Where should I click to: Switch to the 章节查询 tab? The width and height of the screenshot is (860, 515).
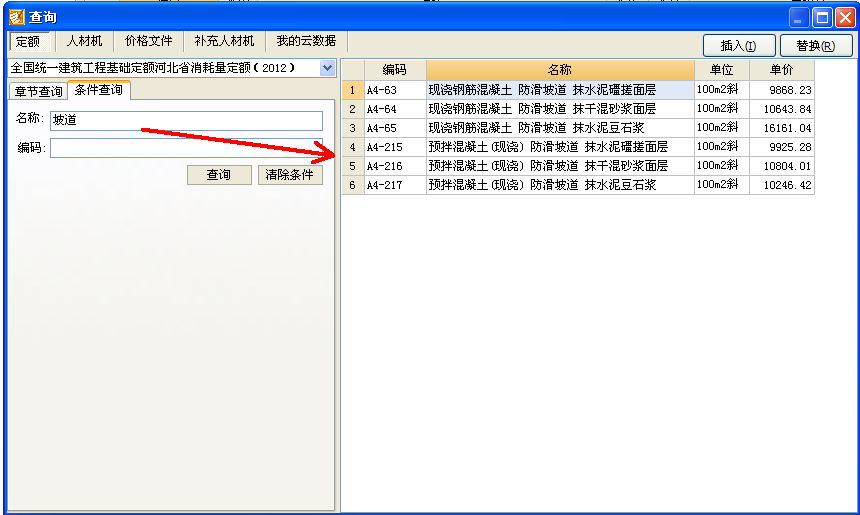38,91
